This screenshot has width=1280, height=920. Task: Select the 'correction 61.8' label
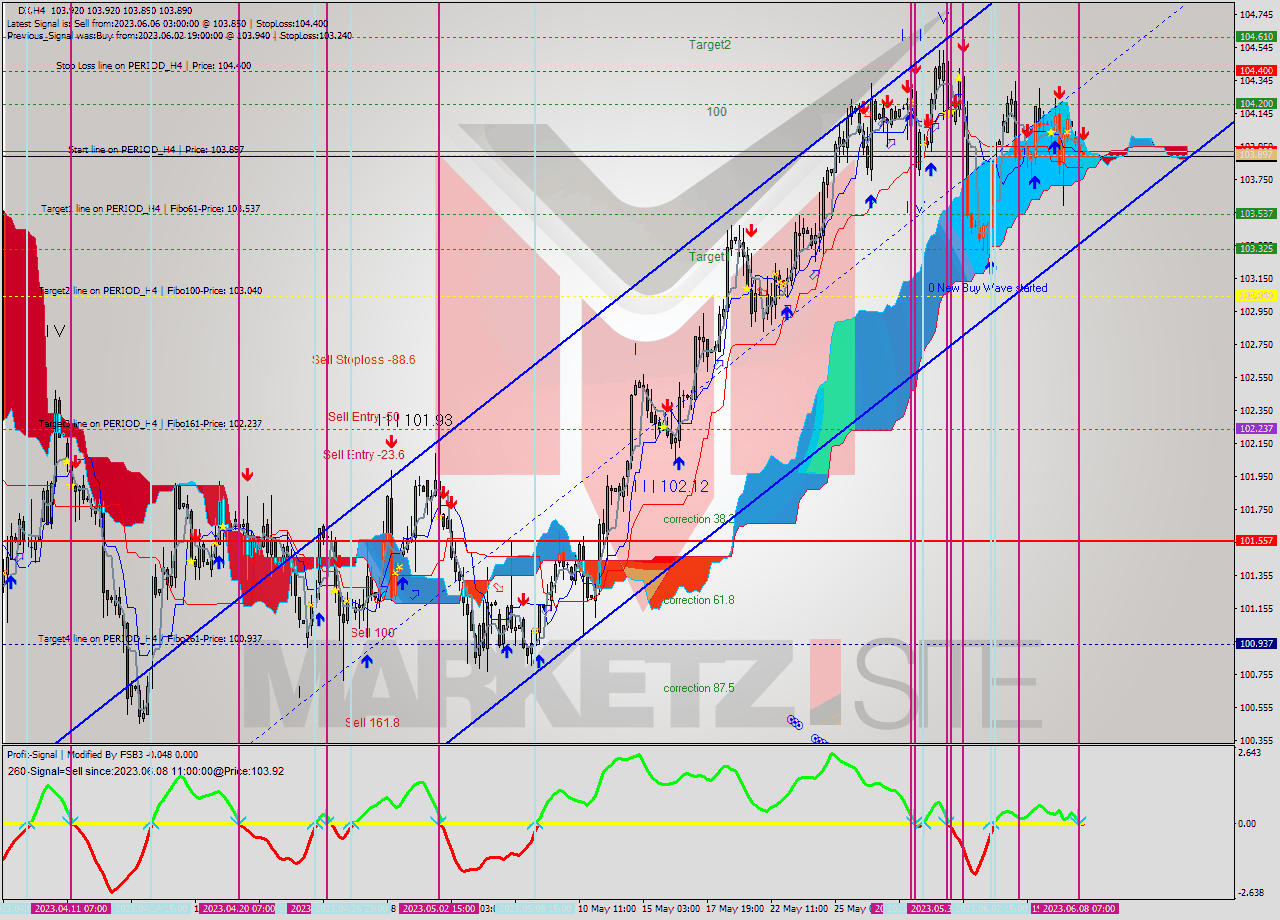click(699, 600)
